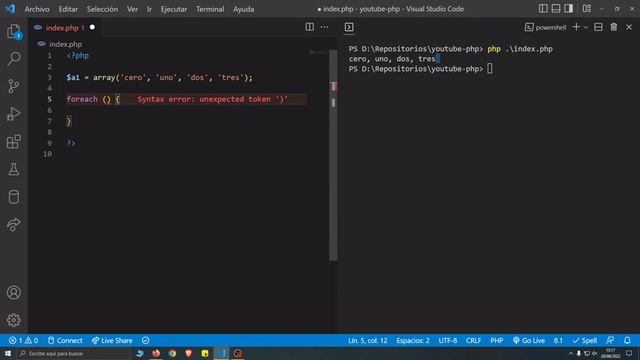Click Go Live in status bar
Image resolution: width=640 pixels, height=360 pixels.
(529, 340)
